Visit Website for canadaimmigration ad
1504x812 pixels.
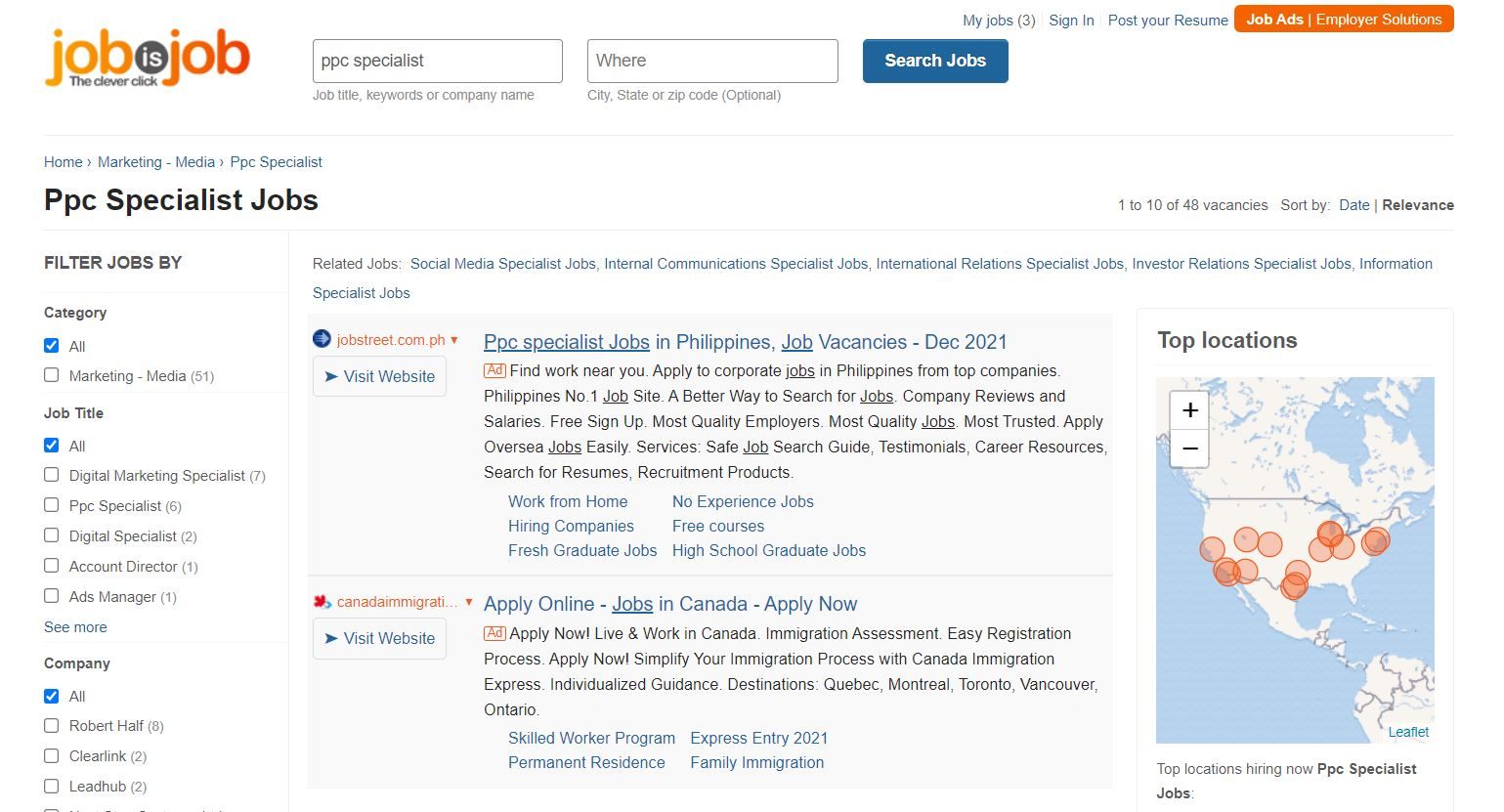pyautogui.click(x=379, y=638)
